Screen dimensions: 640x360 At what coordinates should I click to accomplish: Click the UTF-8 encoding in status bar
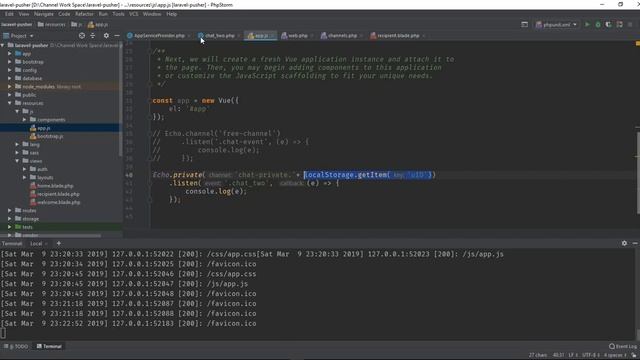pos(591,355)
